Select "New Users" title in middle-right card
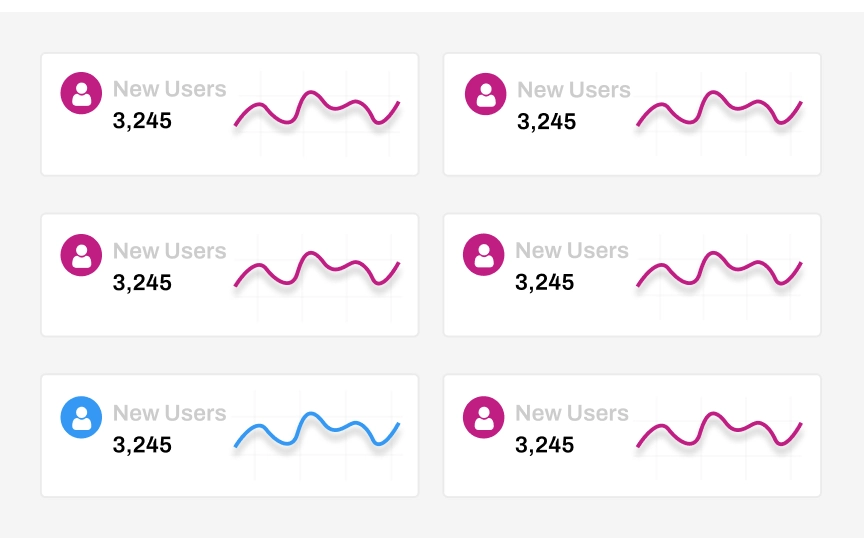This screenshot has height=538, width=864. [572, 251]
